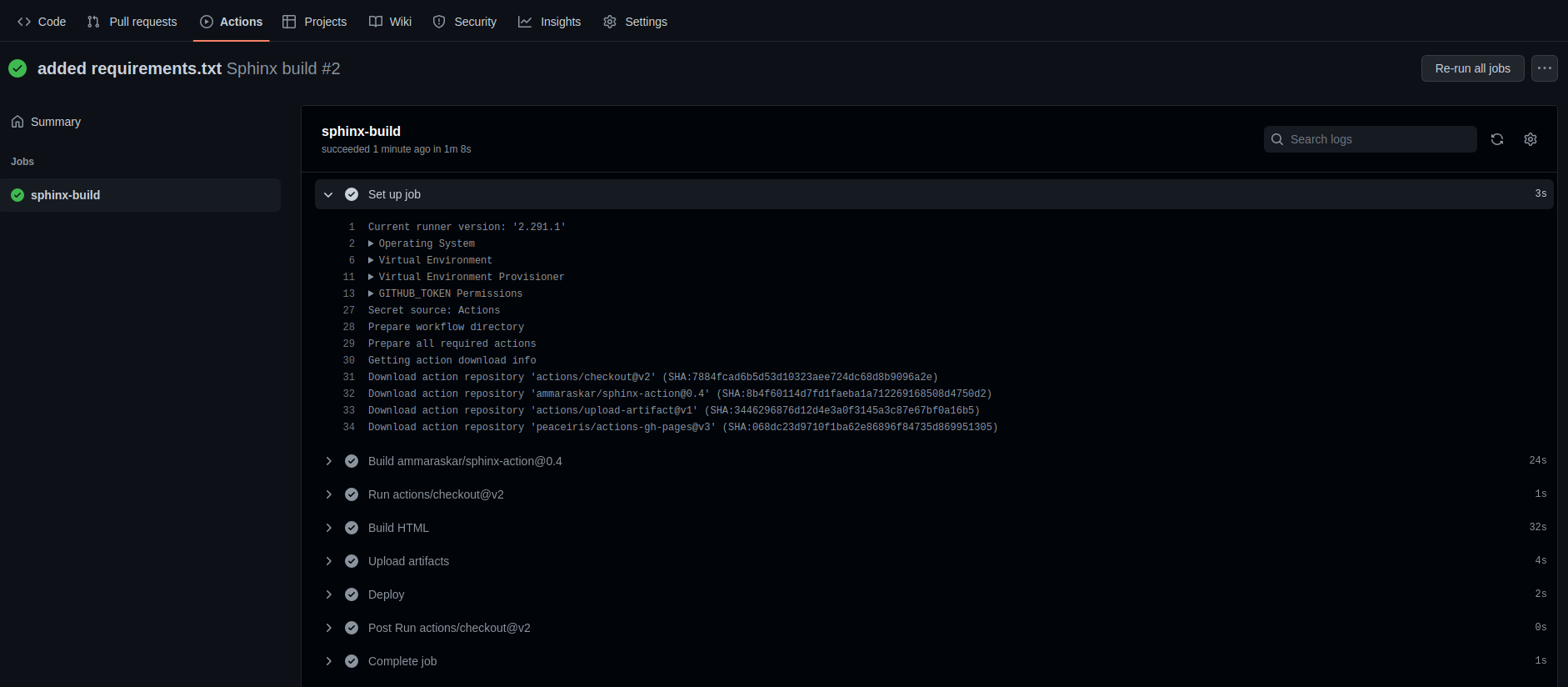Click the Pull requests branch icon
The width and height of the screenshot is (1568, 687).
[x=93, y=22]
